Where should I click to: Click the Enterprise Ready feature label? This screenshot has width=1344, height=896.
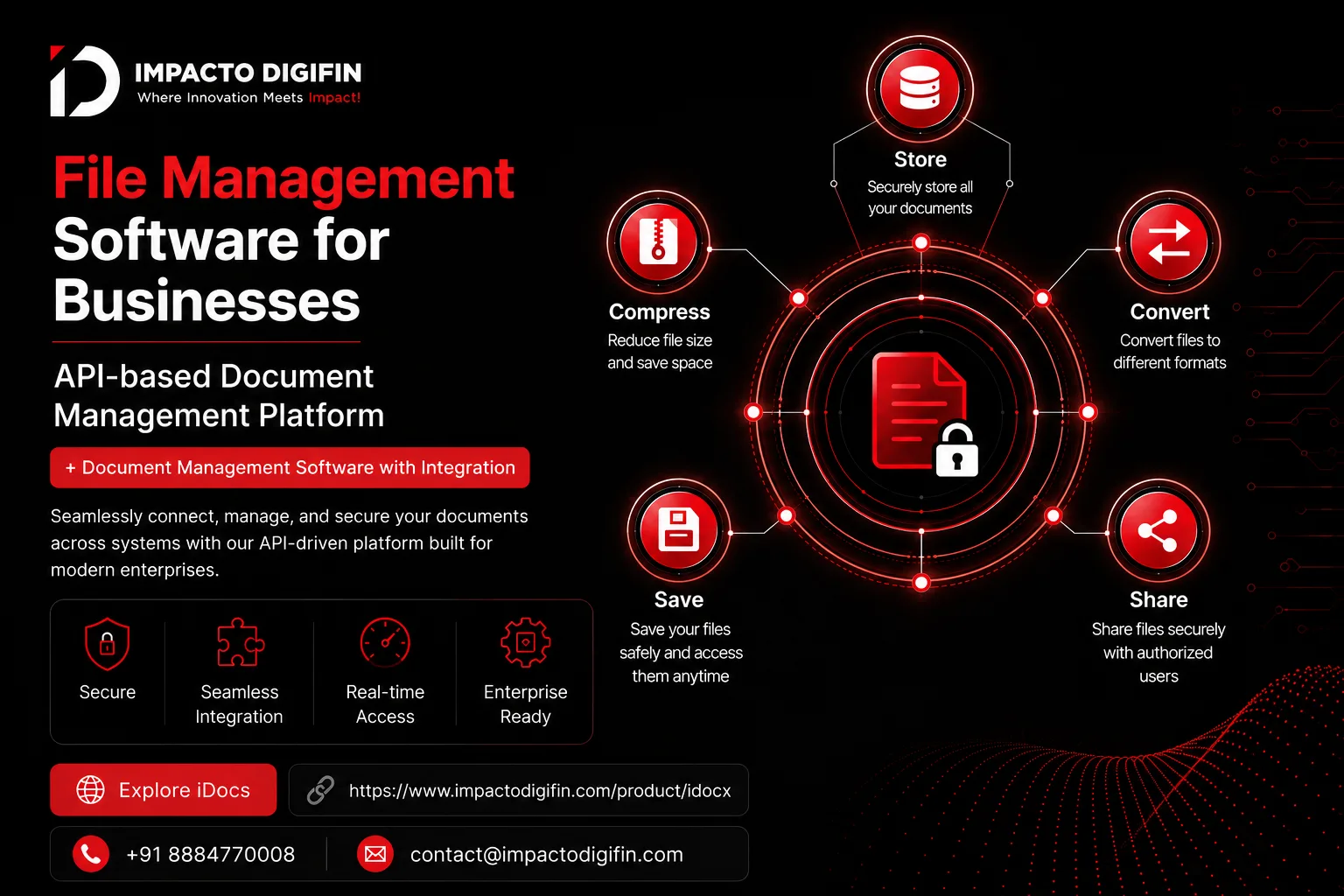coord(525,704)
